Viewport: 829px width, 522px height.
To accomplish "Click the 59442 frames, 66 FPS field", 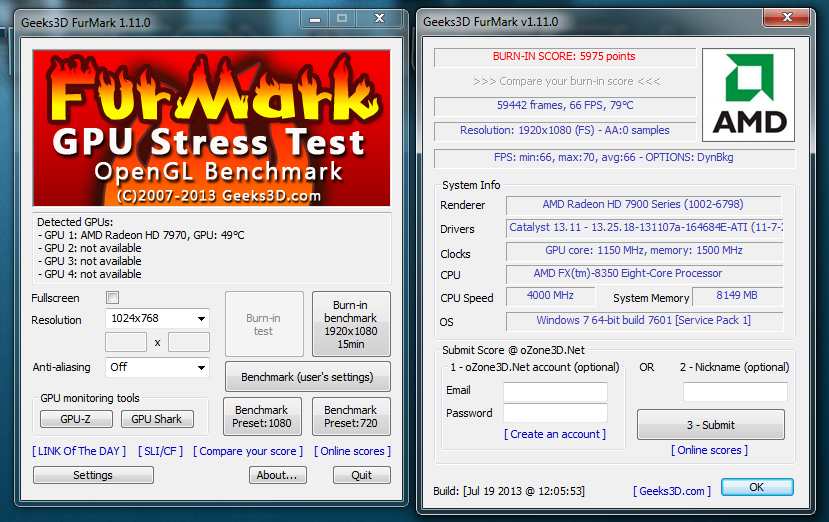I will [565, 106].
